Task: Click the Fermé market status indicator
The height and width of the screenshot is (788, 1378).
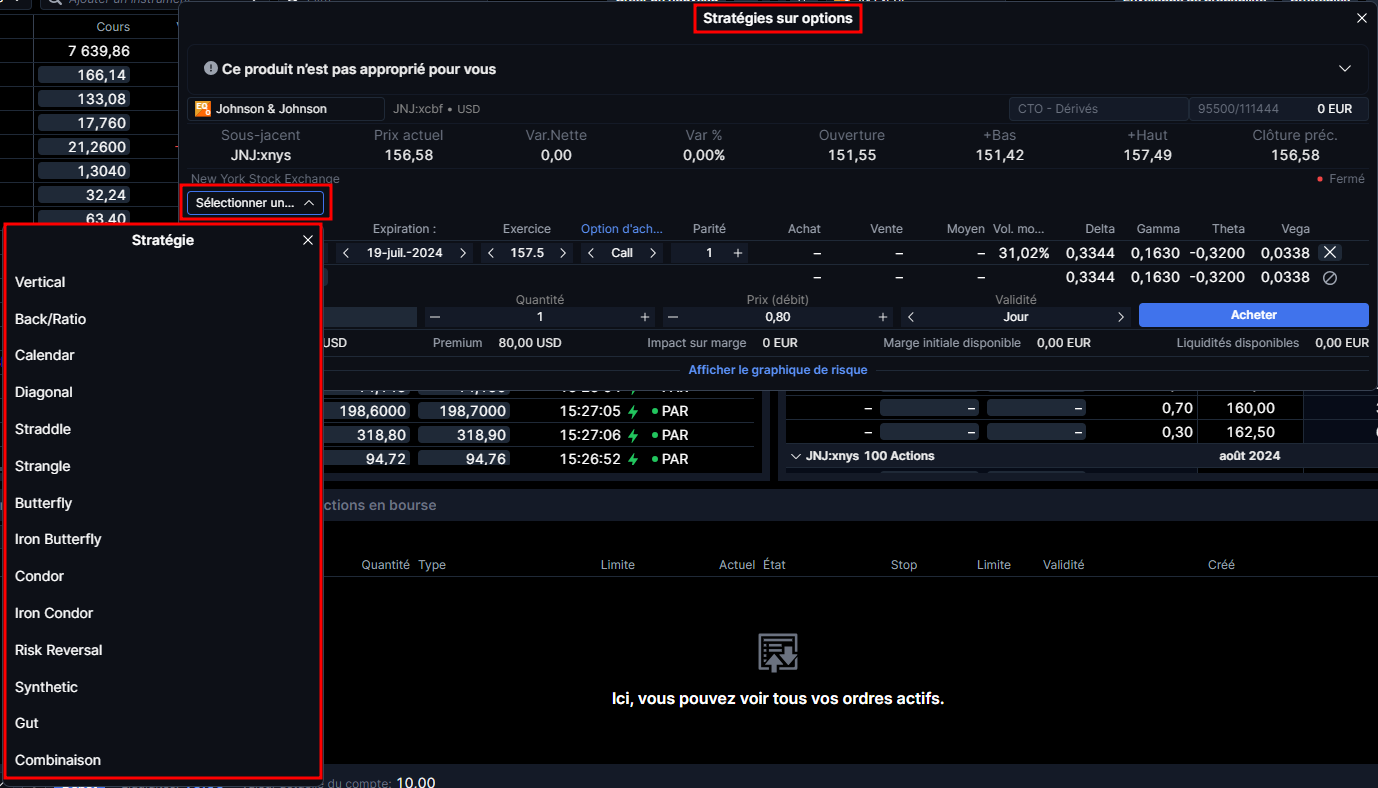Action: [x=1341, y=179]
